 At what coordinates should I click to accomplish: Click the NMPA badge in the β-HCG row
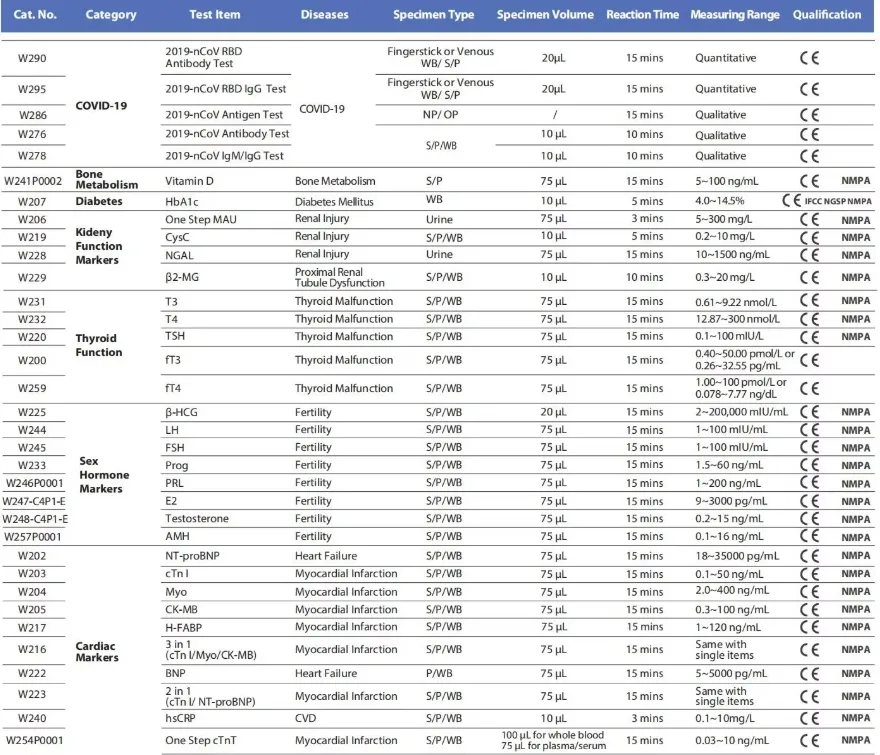click(855, 412)
